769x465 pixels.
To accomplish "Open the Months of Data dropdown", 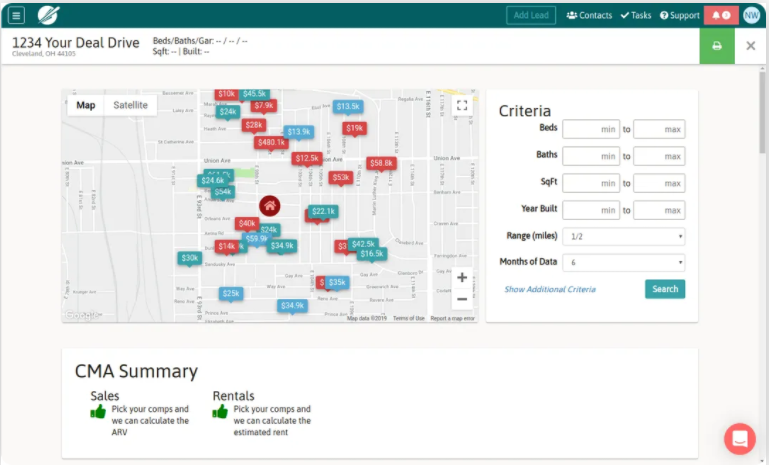I will pyautogui.click(x=624, y=262).
